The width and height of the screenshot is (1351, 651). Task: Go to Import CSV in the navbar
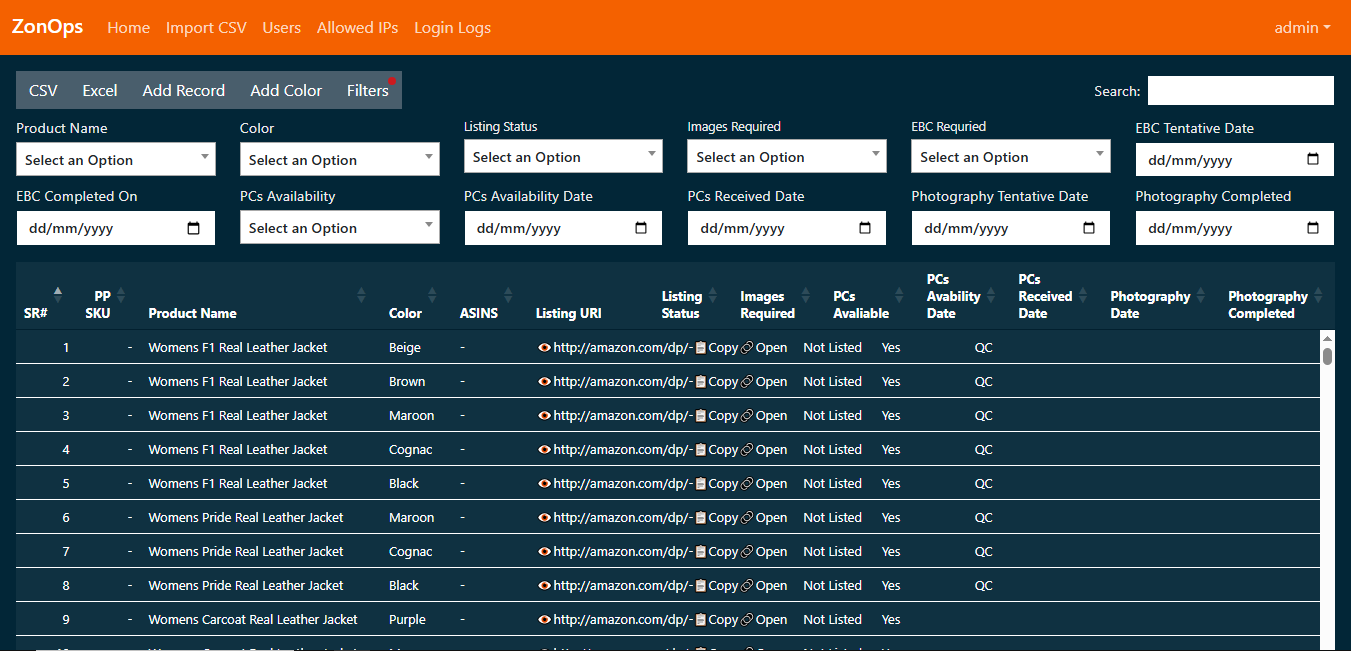[206, 28]
